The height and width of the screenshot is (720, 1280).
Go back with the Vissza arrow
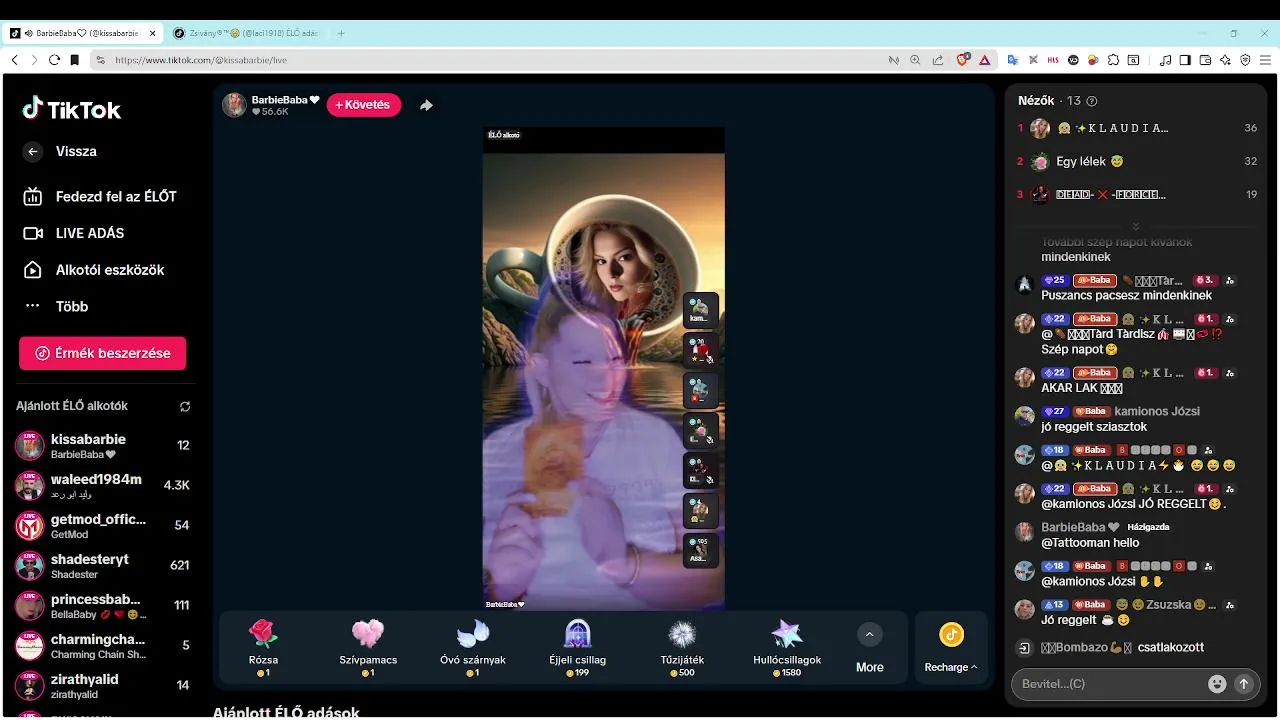(33, 152)
